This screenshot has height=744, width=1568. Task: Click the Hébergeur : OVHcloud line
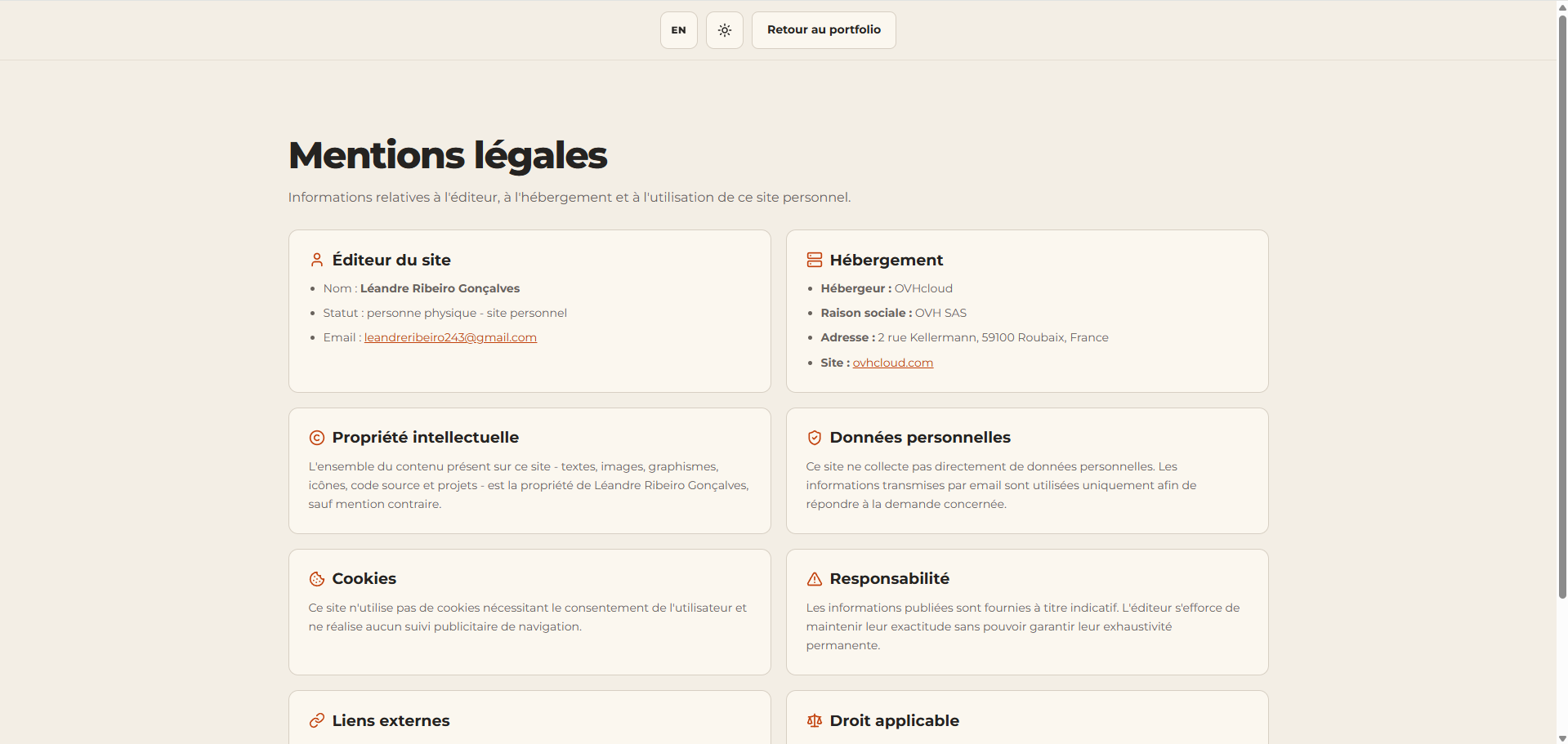pyautogui.click(x=887, y=288)
